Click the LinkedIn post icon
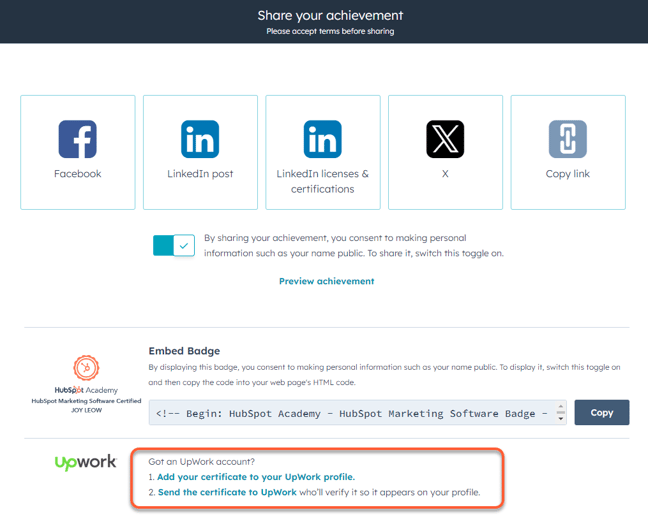The height and width of the screenshot is (517, 648). tap(200, 139)
